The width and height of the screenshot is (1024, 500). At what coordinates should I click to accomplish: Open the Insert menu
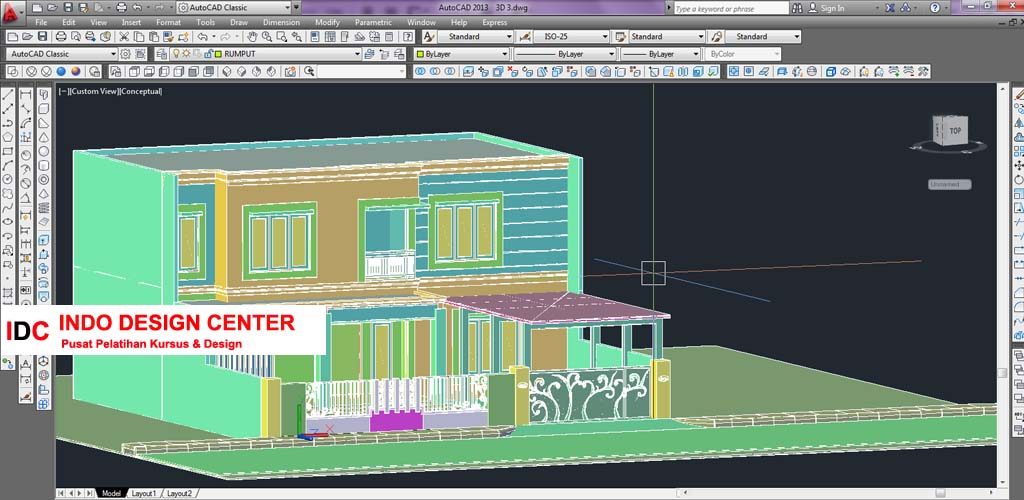click(x=131, y=22)
